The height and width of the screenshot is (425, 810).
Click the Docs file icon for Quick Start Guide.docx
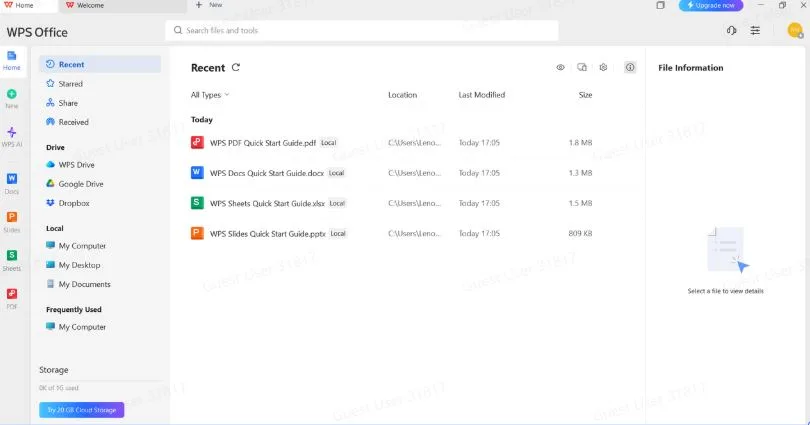click(197, 172)
